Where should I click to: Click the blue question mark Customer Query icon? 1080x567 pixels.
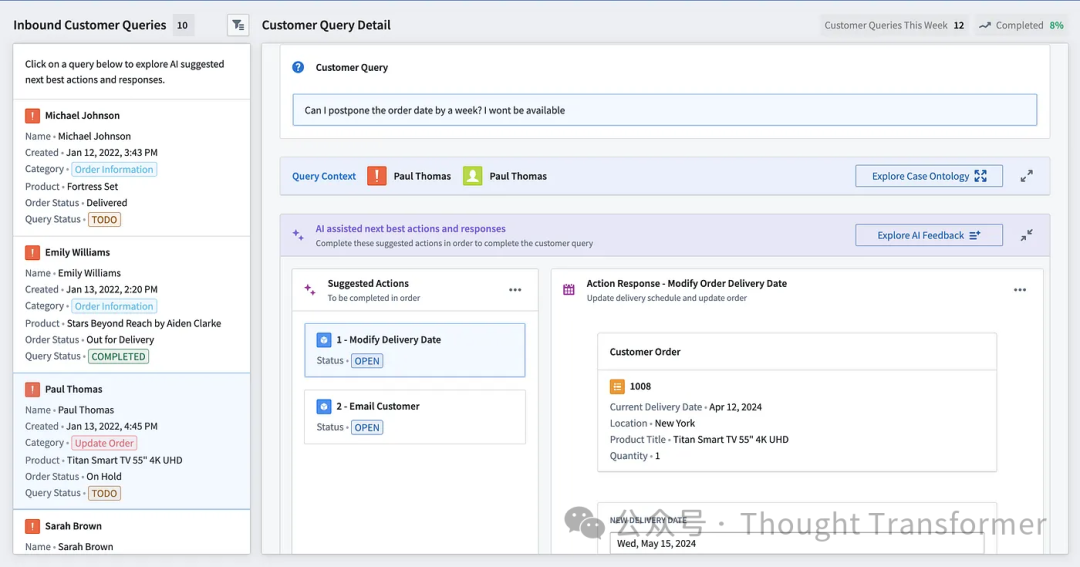pyautogui.click(x=298, y=68)
